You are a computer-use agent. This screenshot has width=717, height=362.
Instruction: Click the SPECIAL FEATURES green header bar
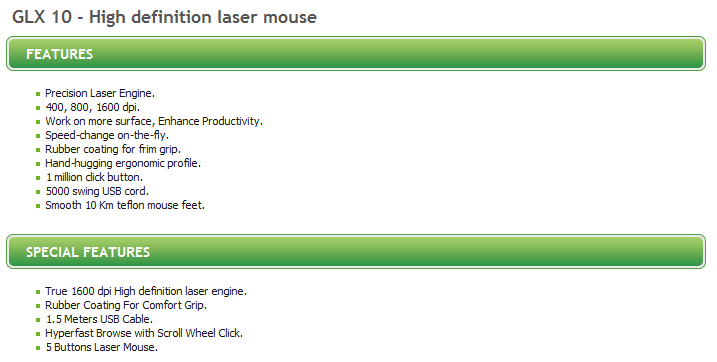356,251
